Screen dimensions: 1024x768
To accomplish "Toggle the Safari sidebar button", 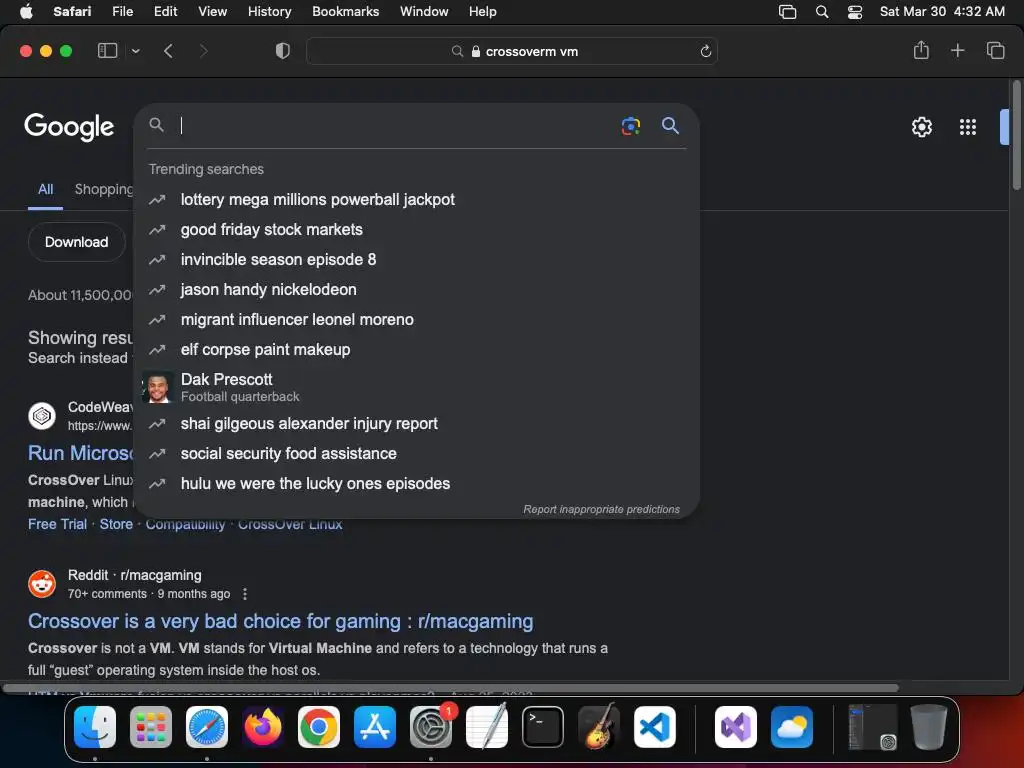I will tap(107, 51).
